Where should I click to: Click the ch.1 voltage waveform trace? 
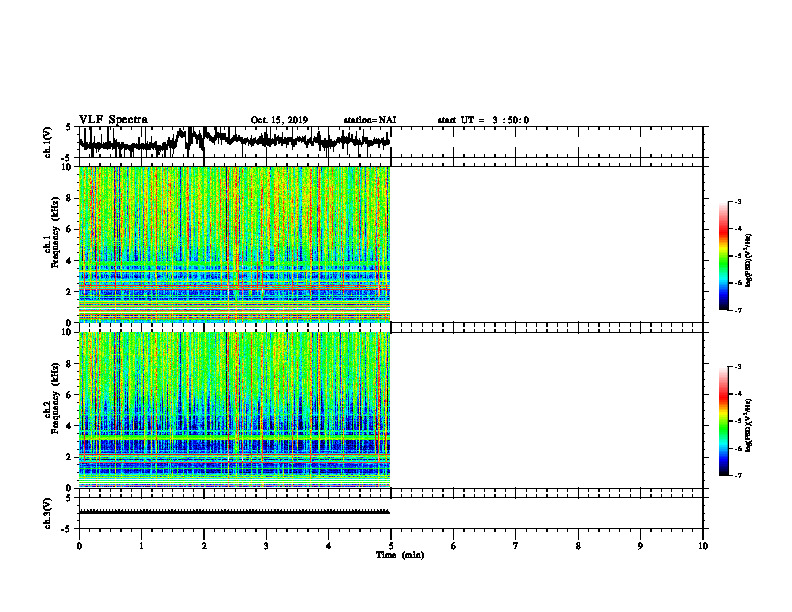tap(234, 142)
